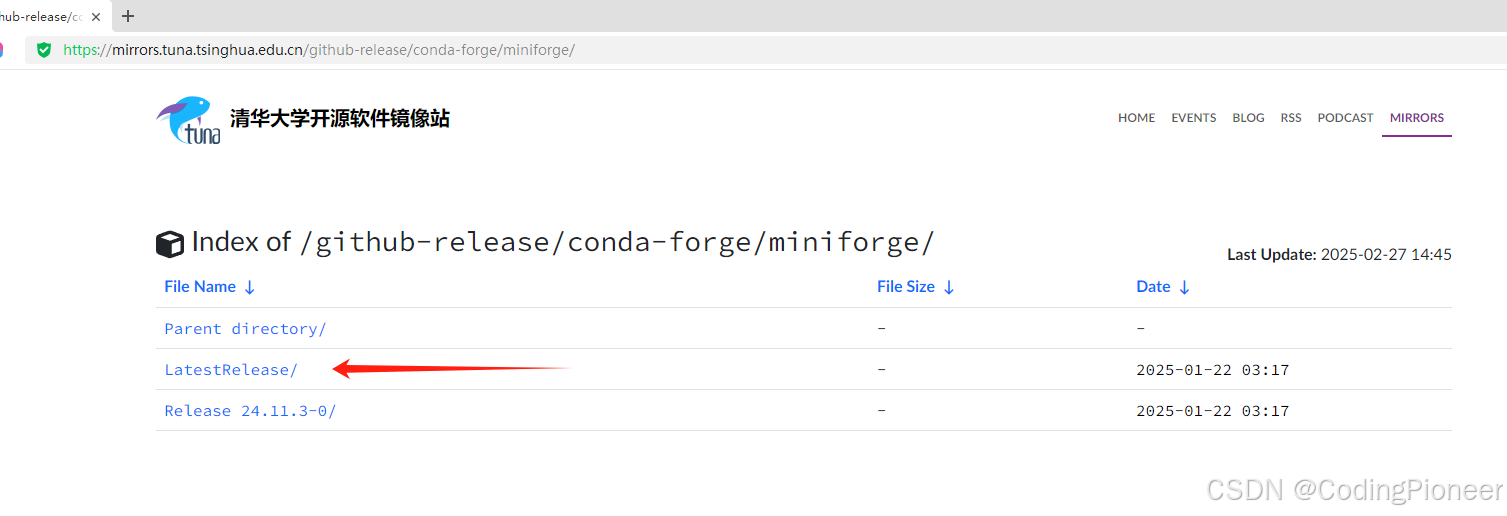Open the LatestRelease/ folder
The width and height of the screenshot is (1507, 516).
point(231,369)
